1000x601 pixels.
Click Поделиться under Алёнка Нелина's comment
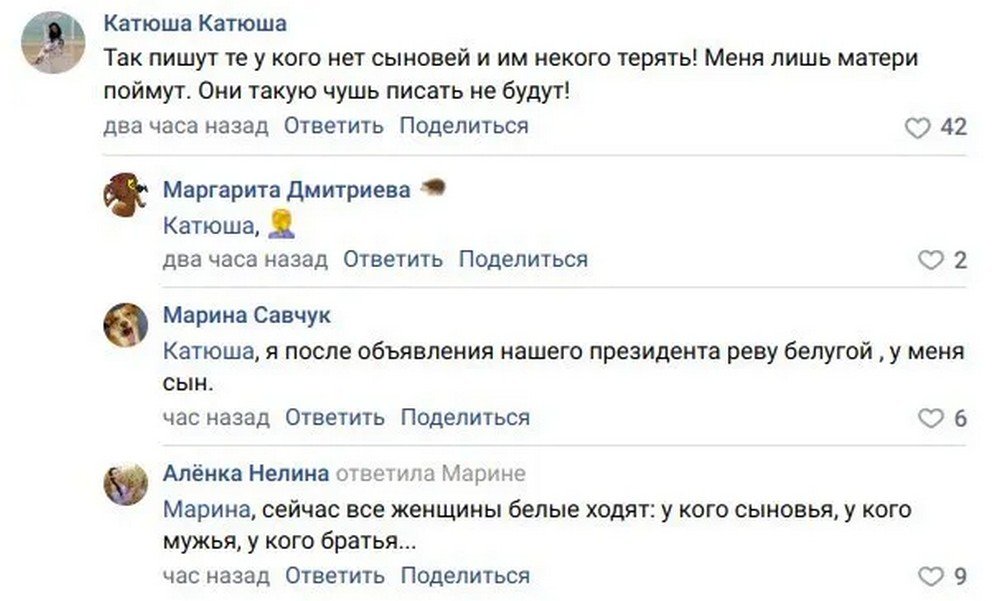465,576
